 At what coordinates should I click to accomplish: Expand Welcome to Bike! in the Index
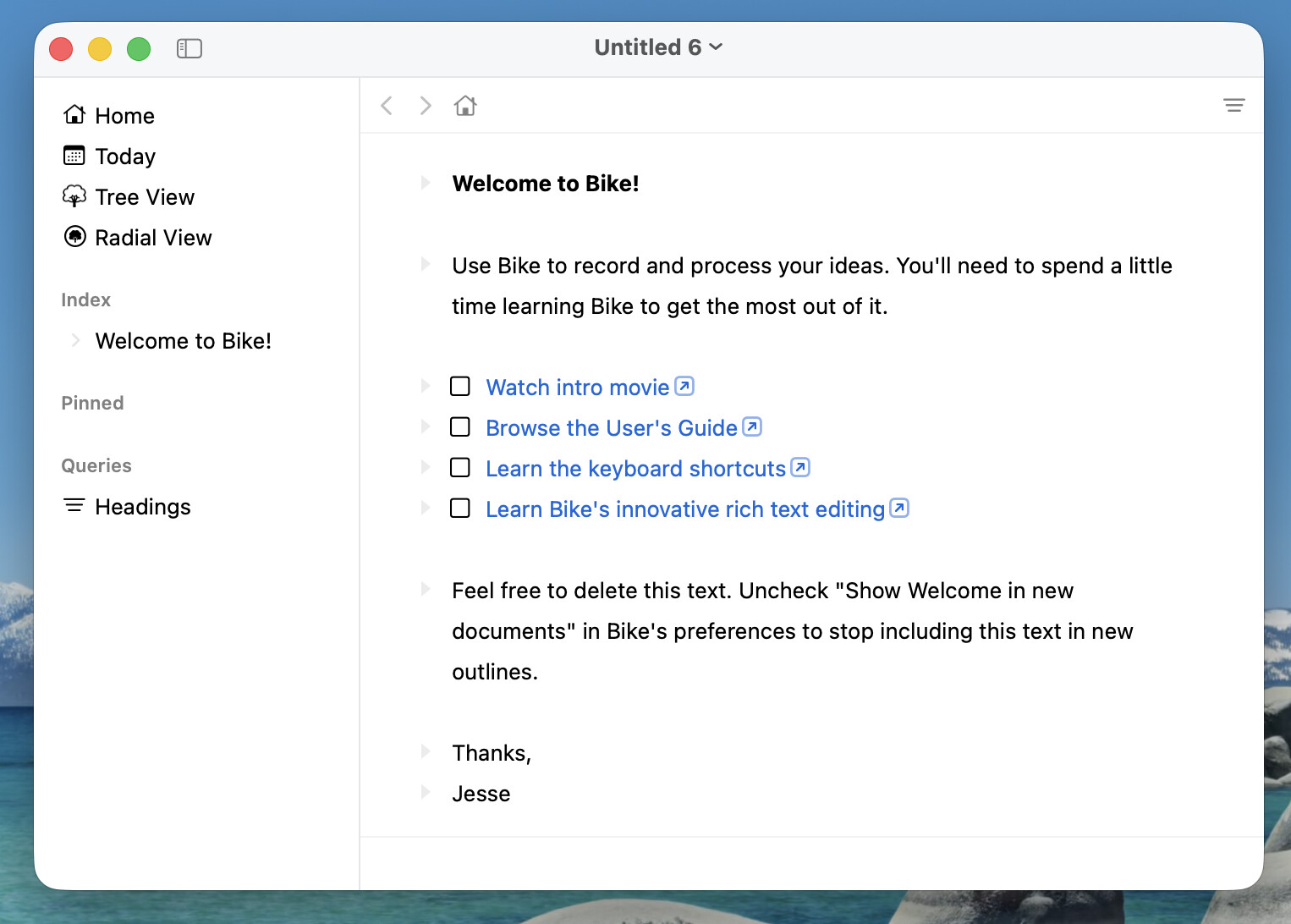click(x=76, y=340)
